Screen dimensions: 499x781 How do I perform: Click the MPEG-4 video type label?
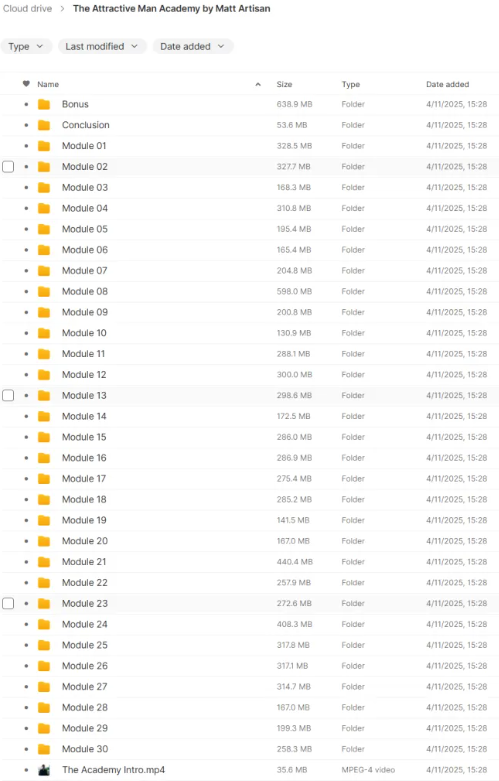368,770
